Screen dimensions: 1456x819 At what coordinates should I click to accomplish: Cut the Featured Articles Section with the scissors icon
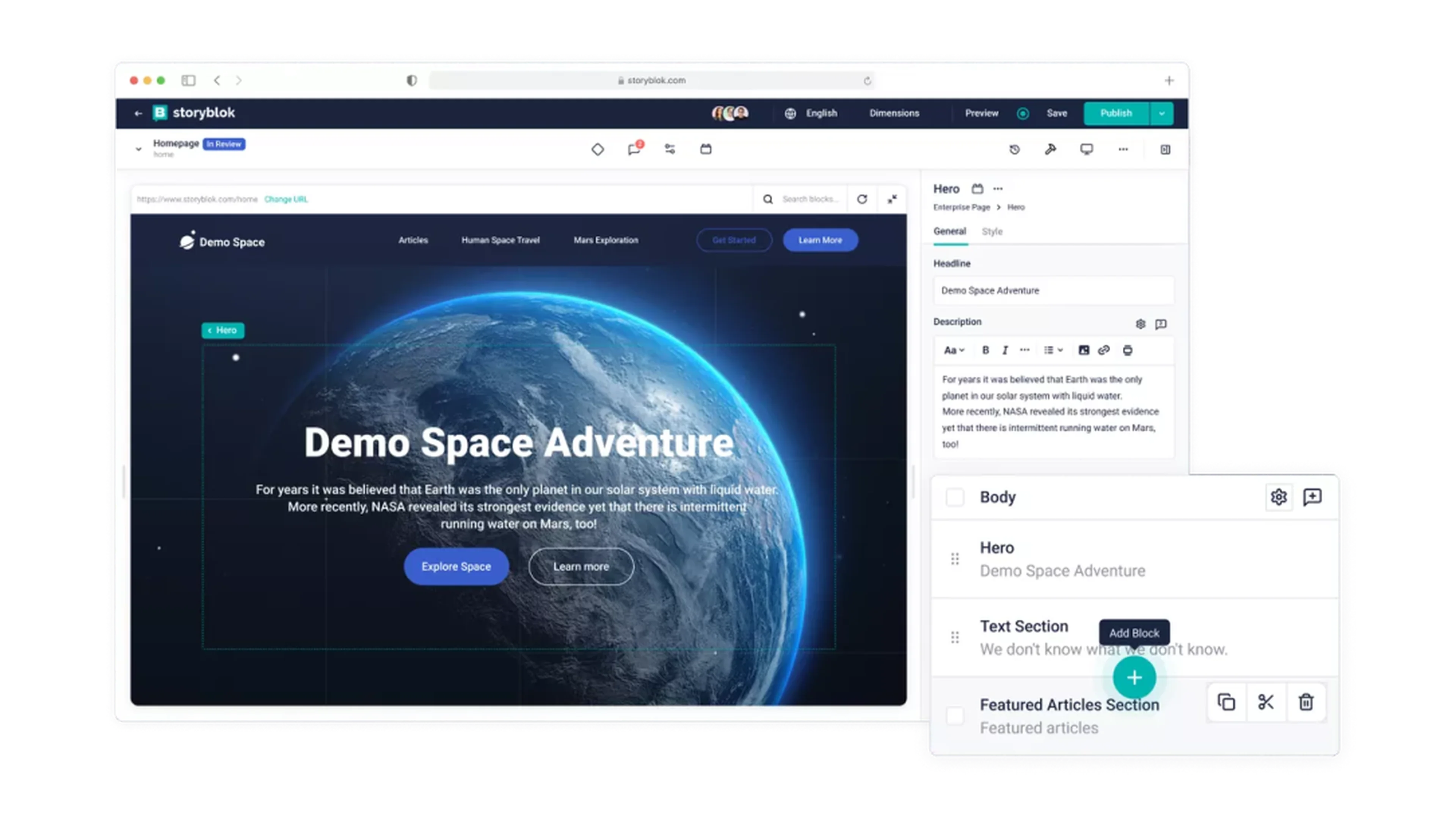click(1266, 702)
